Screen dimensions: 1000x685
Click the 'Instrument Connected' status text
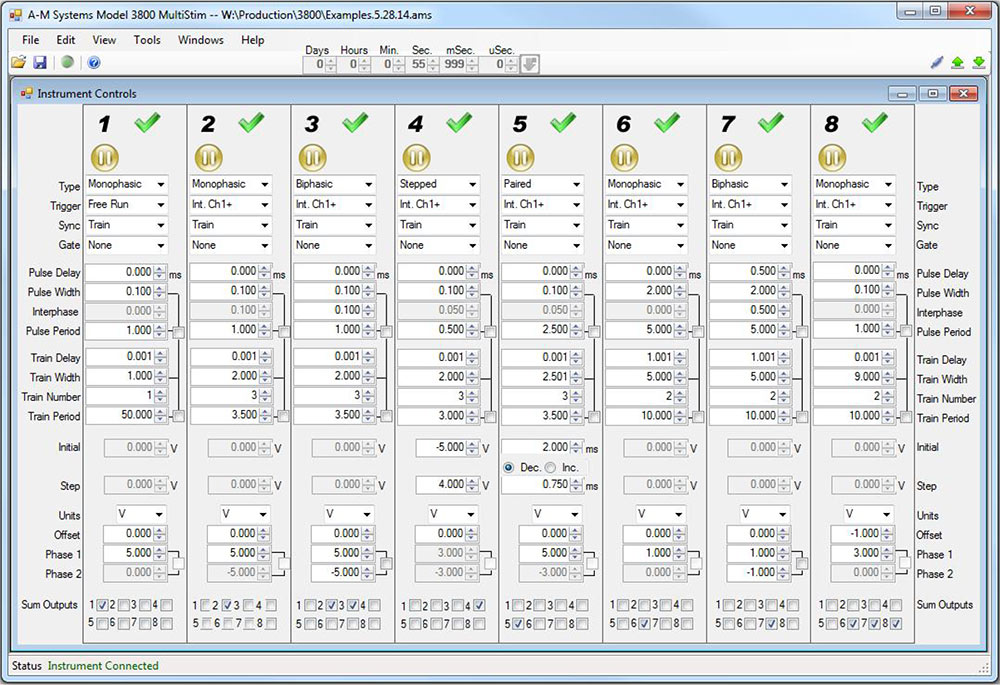coord(103,666)
